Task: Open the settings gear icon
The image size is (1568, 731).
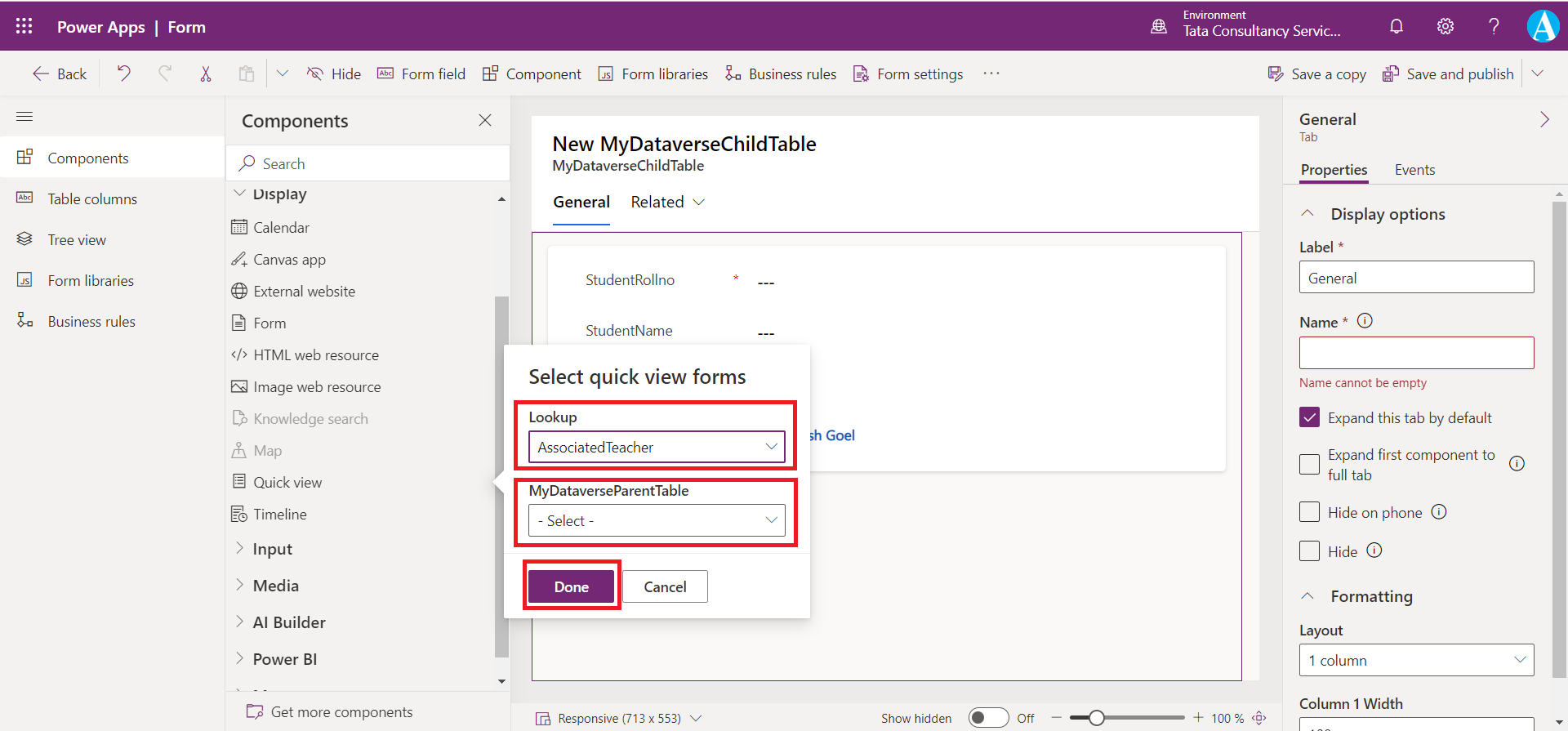Action: [1445, 26]
